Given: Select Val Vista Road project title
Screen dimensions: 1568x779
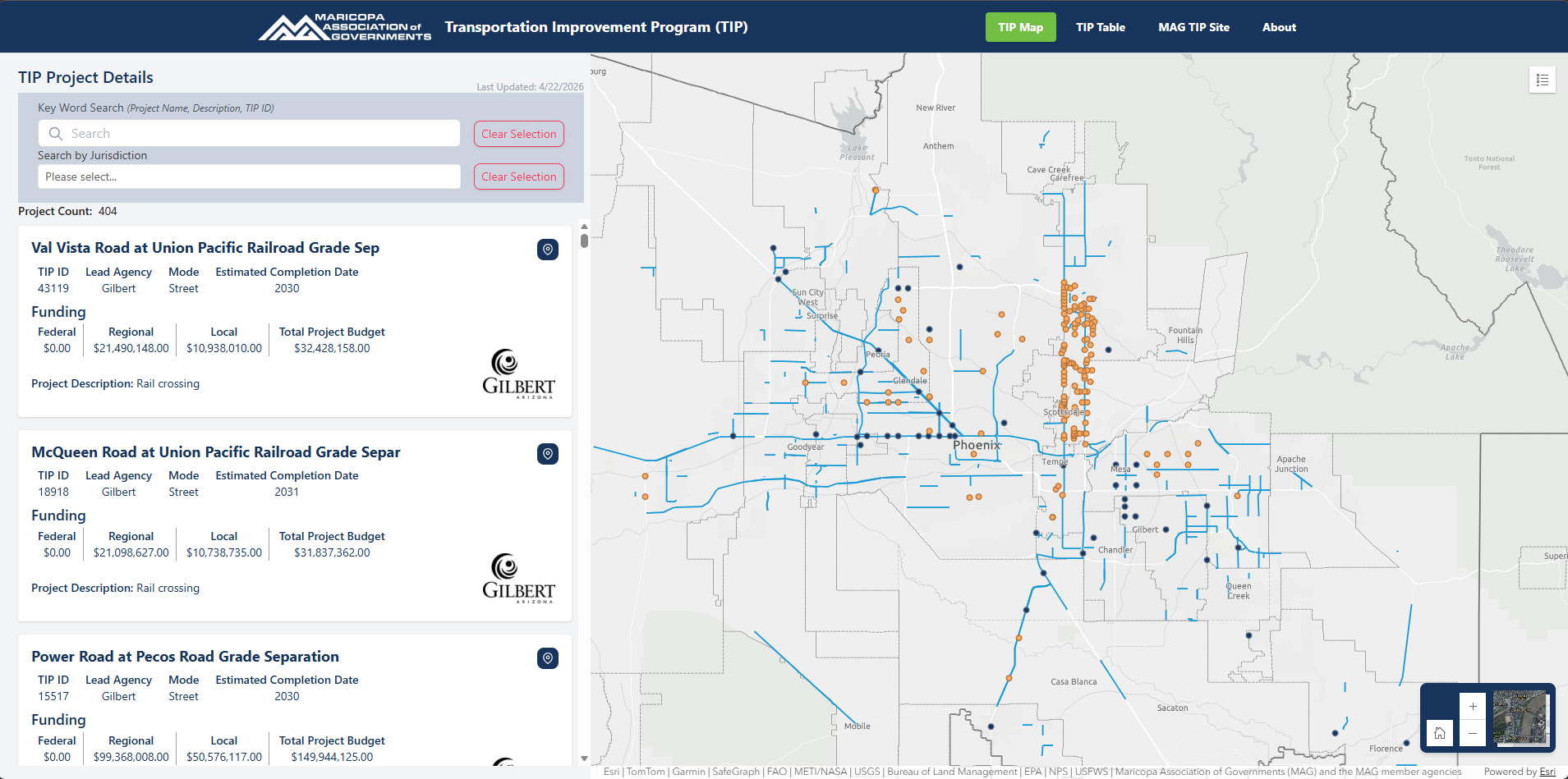Looking at the screenshot, I should click(x=205, y=248).
